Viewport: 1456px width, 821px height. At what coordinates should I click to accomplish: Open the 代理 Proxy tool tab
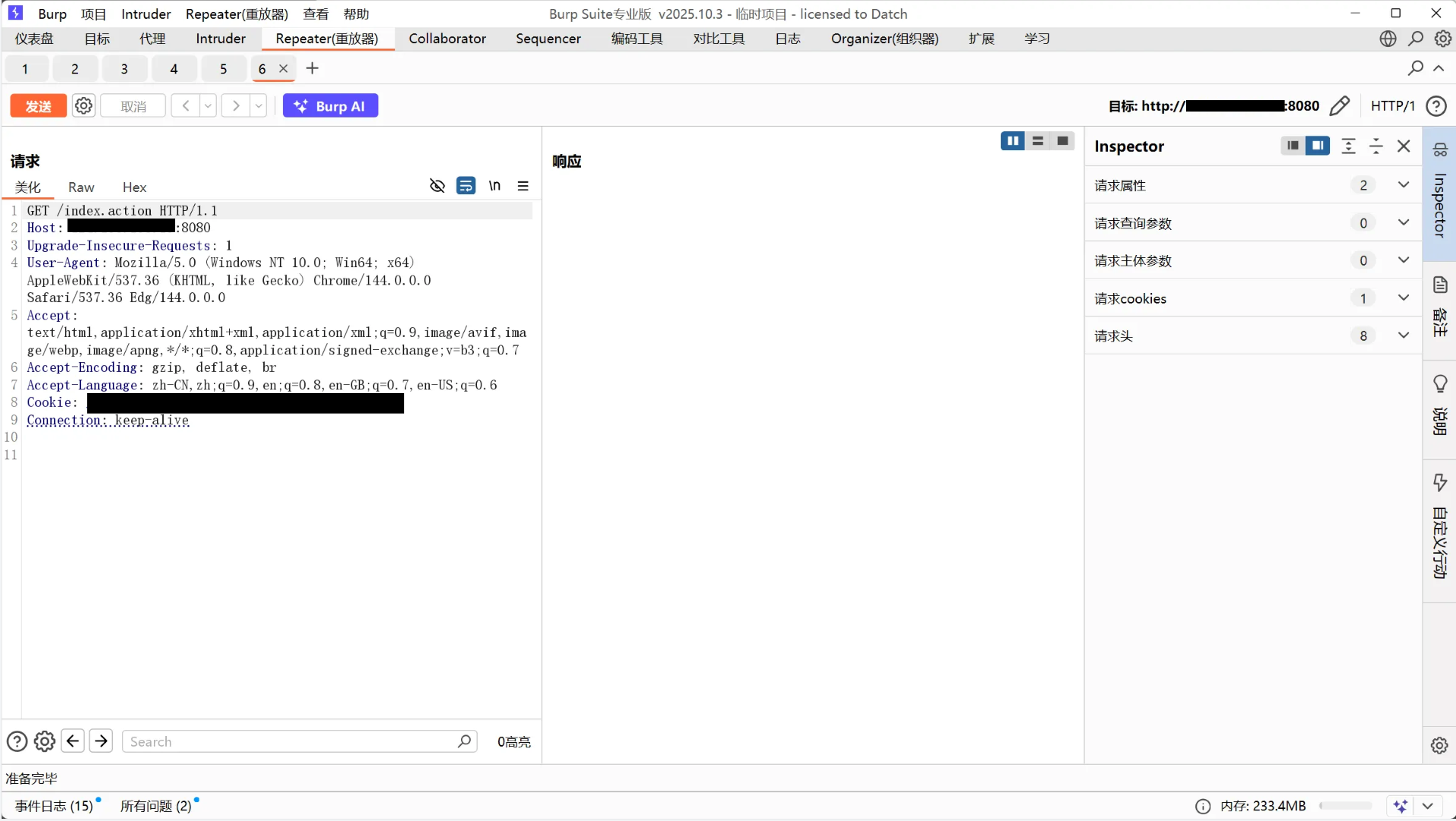point(152,39)
